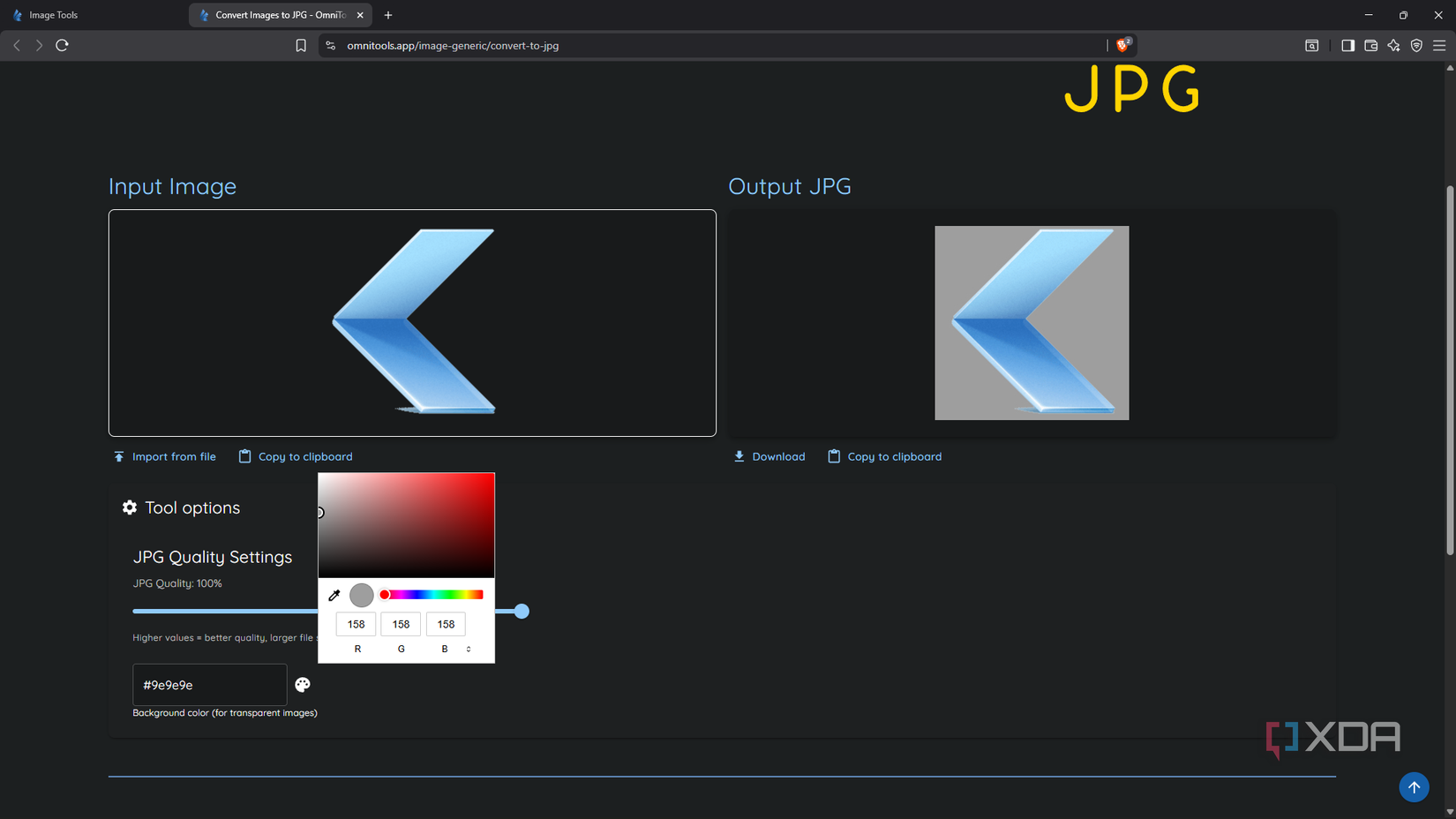
Task: Click the scroll-to-top arrow button
Action: pyautogui.click(x=1414, y=787)
